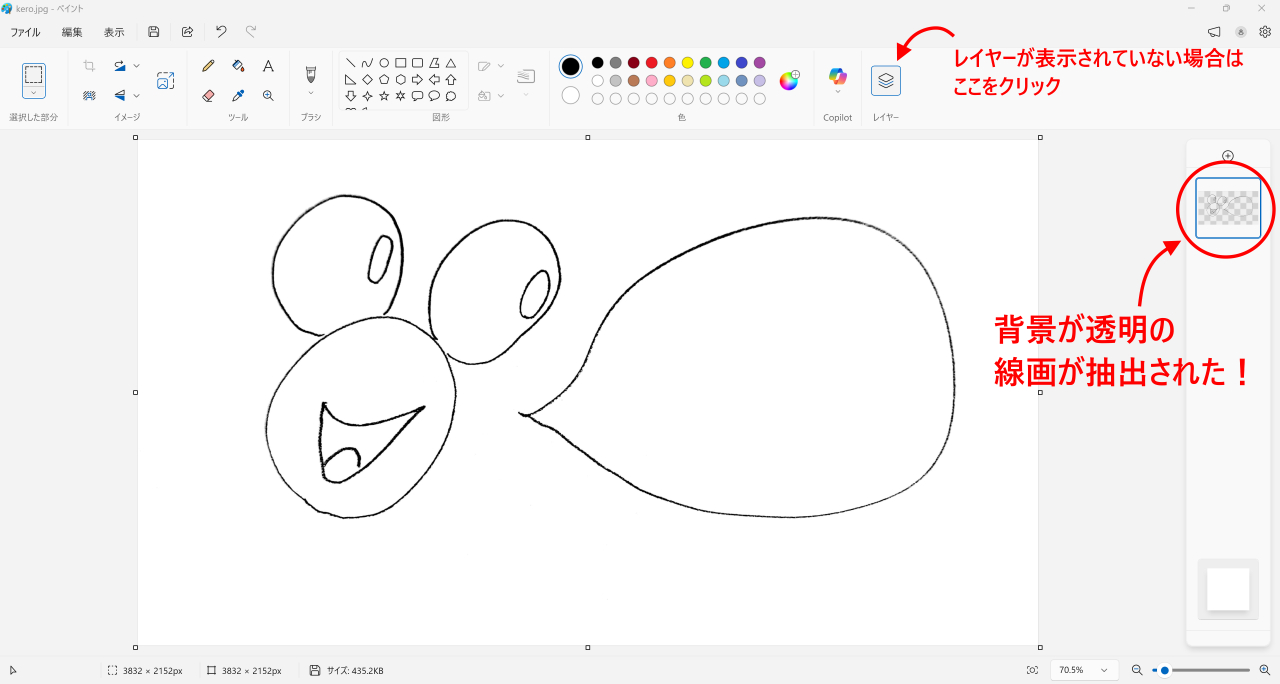Pick the Color picker eyedropper tool

(x=238, y=96)
